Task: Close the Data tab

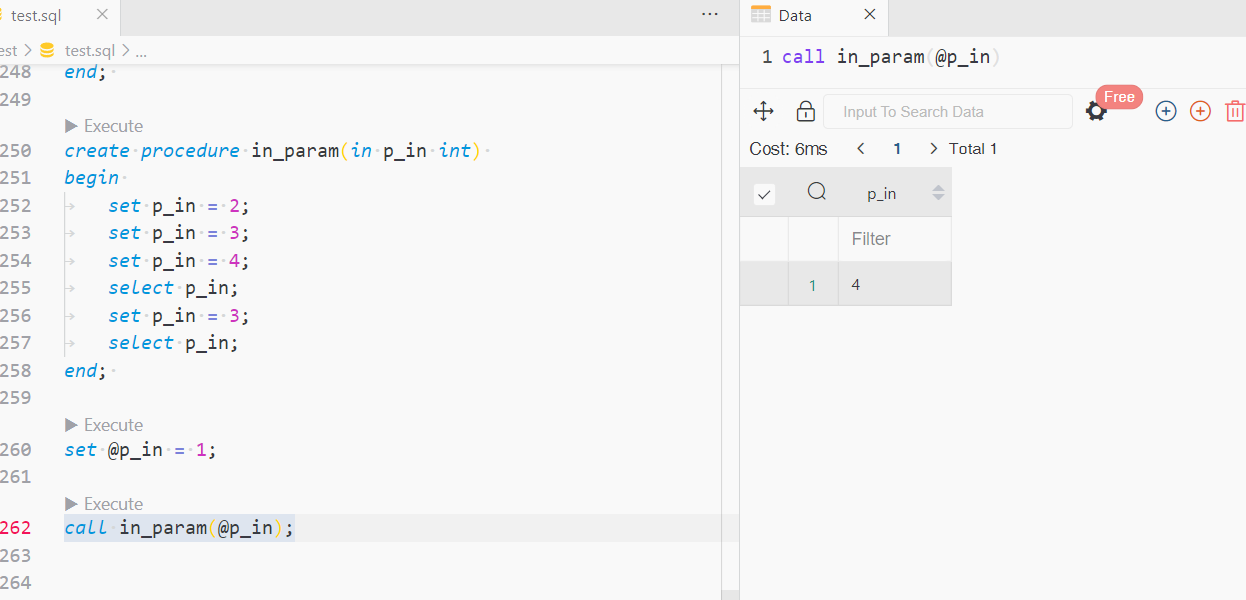Action: [x=869, y=14]
